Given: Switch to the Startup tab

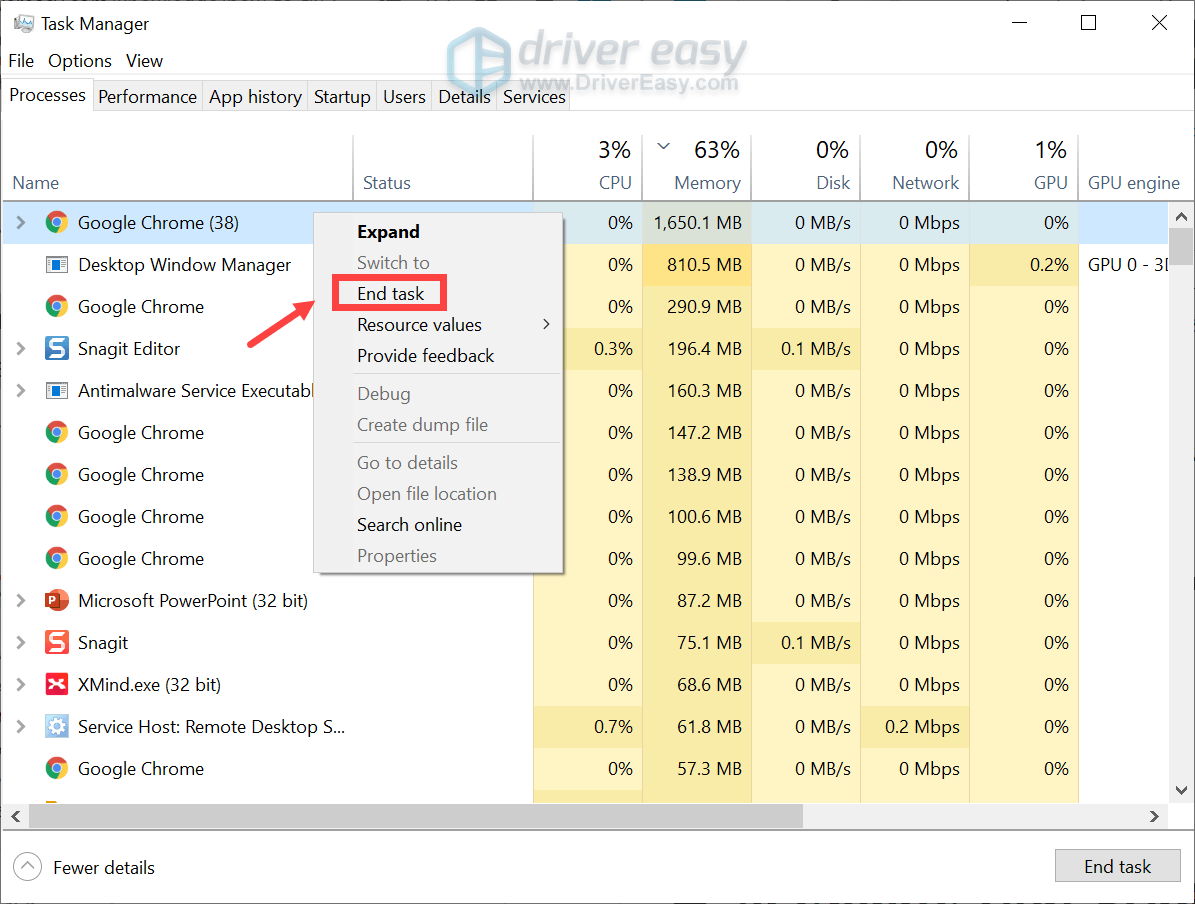Looking at the screenshot, I should 342,97.
